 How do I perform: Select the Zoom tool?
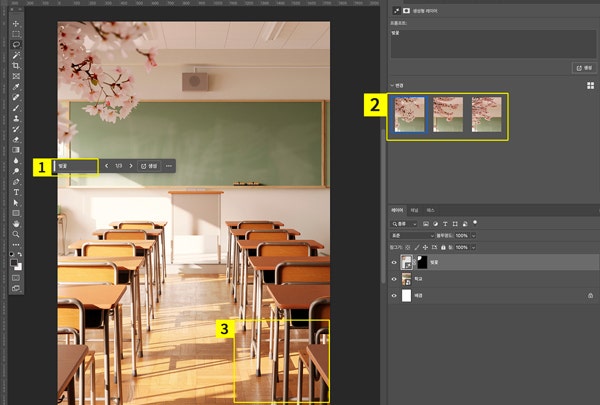(16, 234)
